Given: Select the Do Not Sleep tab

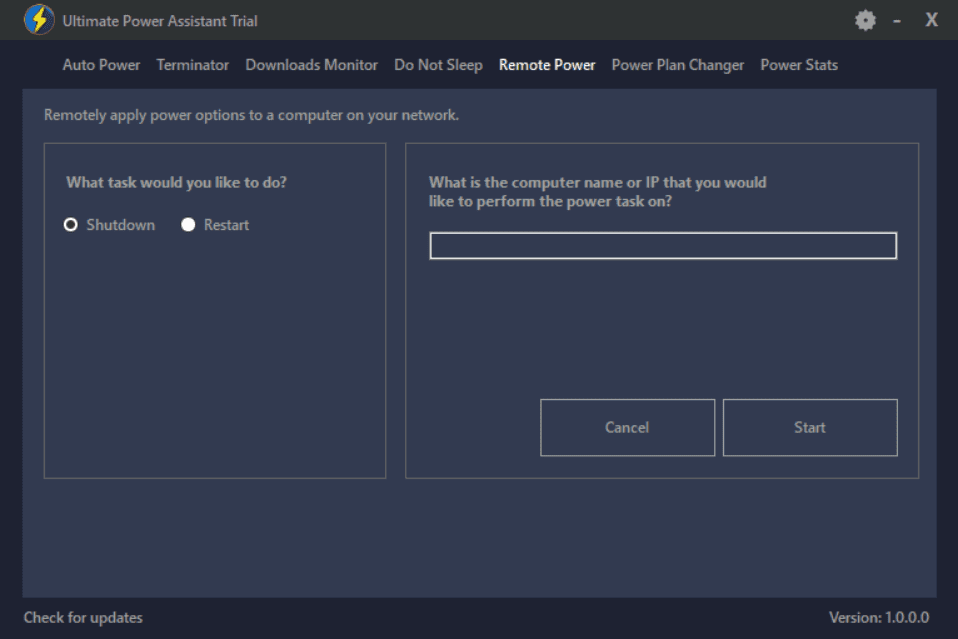Looking at the screenshot, I should pos(438,65).
